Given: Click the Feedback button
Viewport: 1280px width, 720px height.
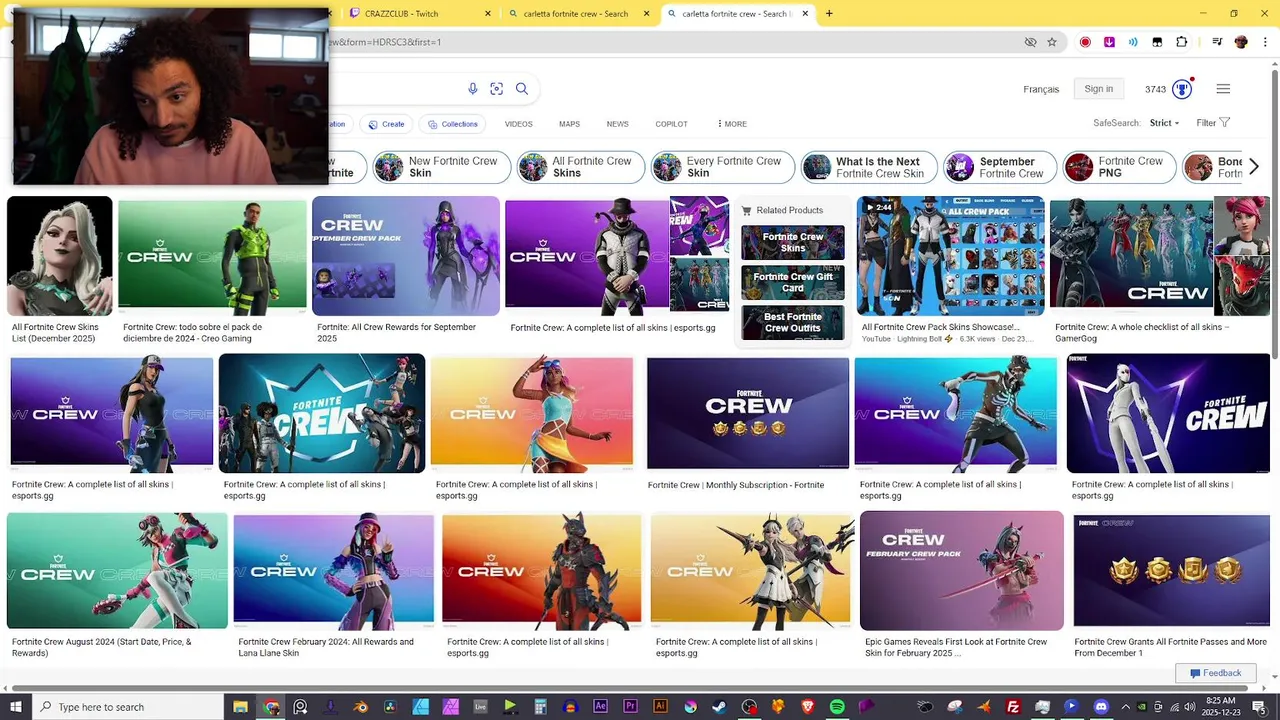Looking at the screenshot, I should tap(1216, 673).
